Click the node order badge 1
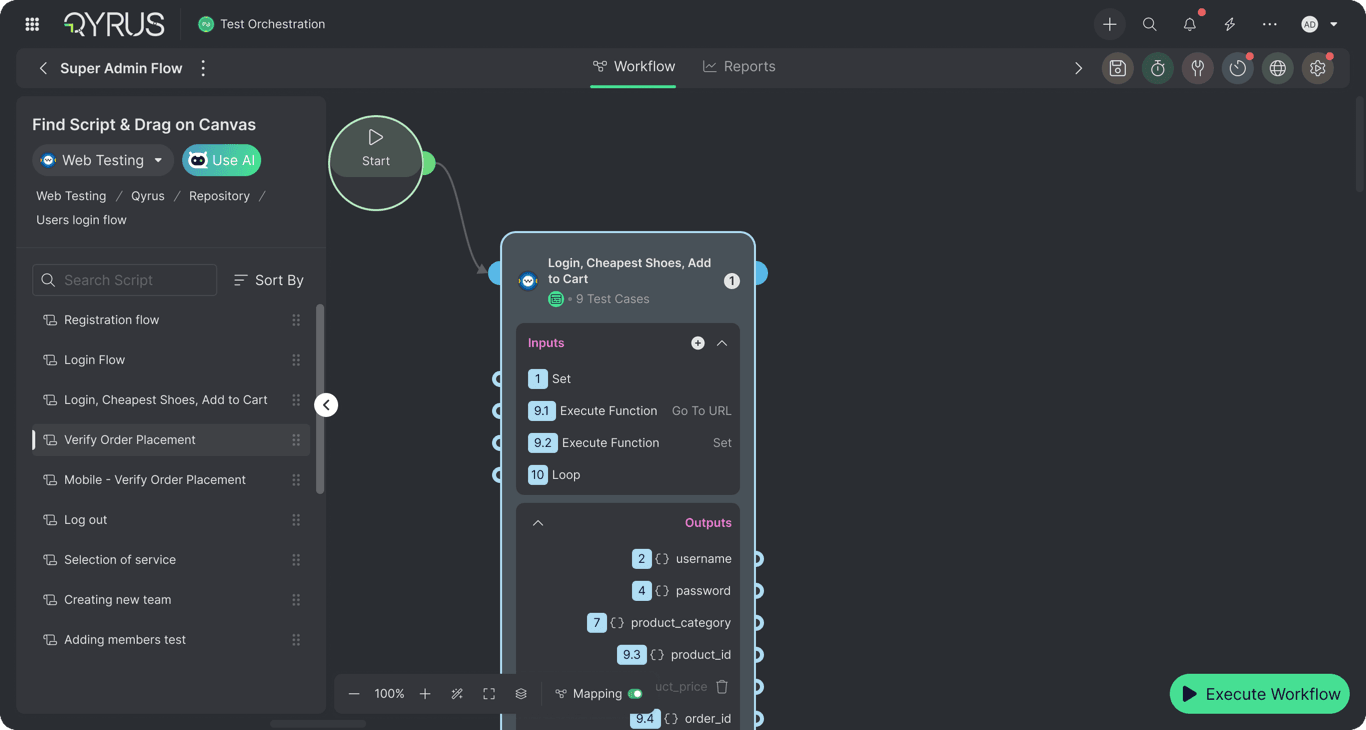This screenshot has width=1366, height=730. (x=732, y=281)
